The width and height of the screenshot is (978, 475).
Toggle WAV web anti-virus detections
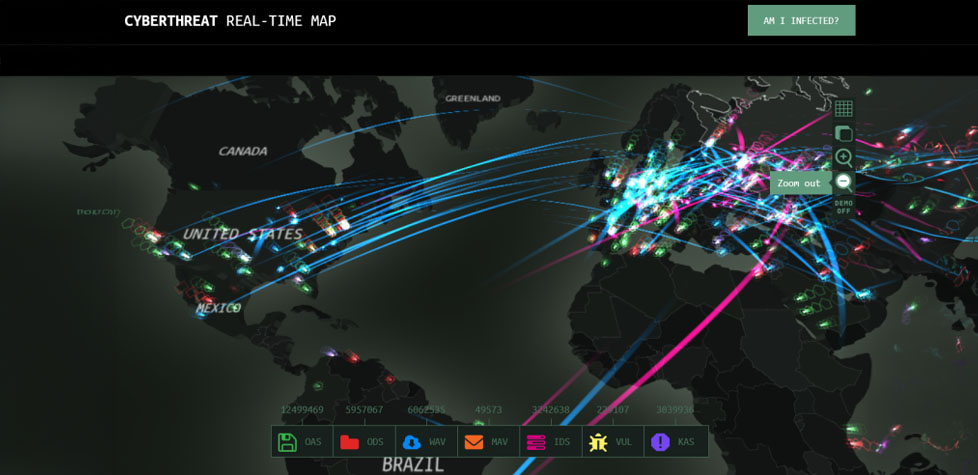point(427,441)
